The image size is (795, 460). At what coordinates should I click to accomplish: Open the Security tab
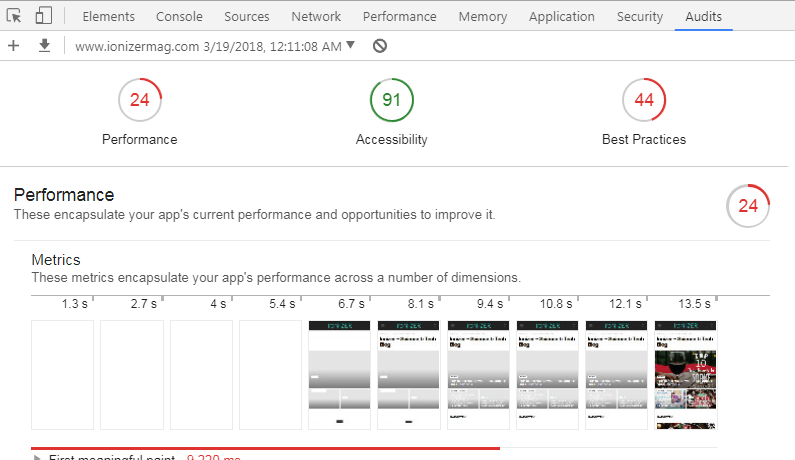click(640, 16)
